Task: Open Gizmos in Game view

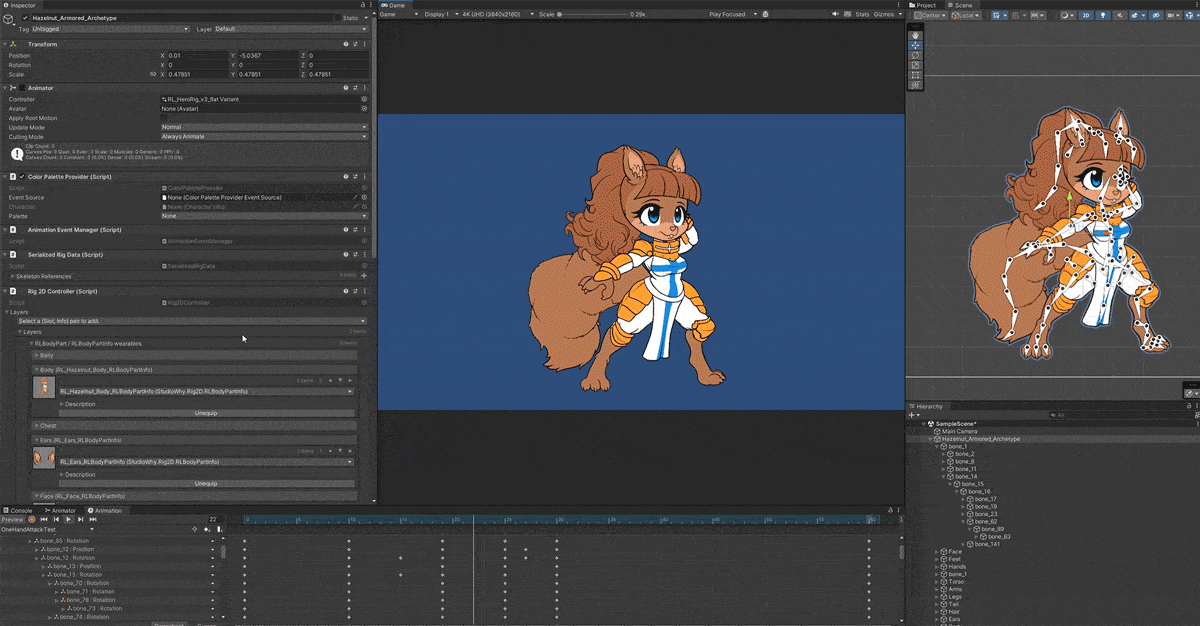Action: pos(885,15)
